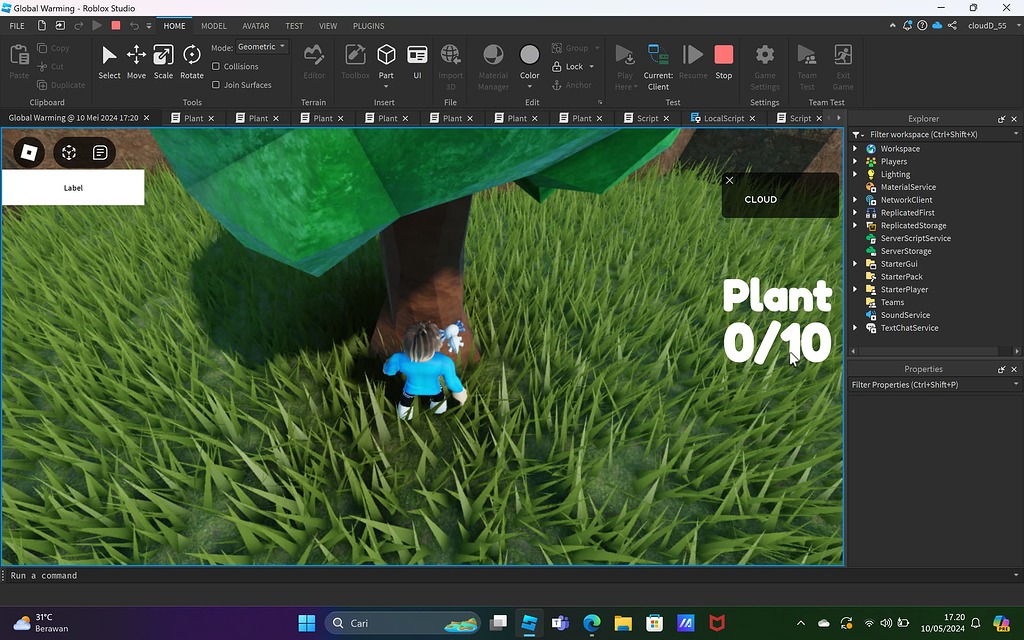Open the UI insert tool
The height and width of the screenshot is (640, 1024).
(x=417, y=60)
